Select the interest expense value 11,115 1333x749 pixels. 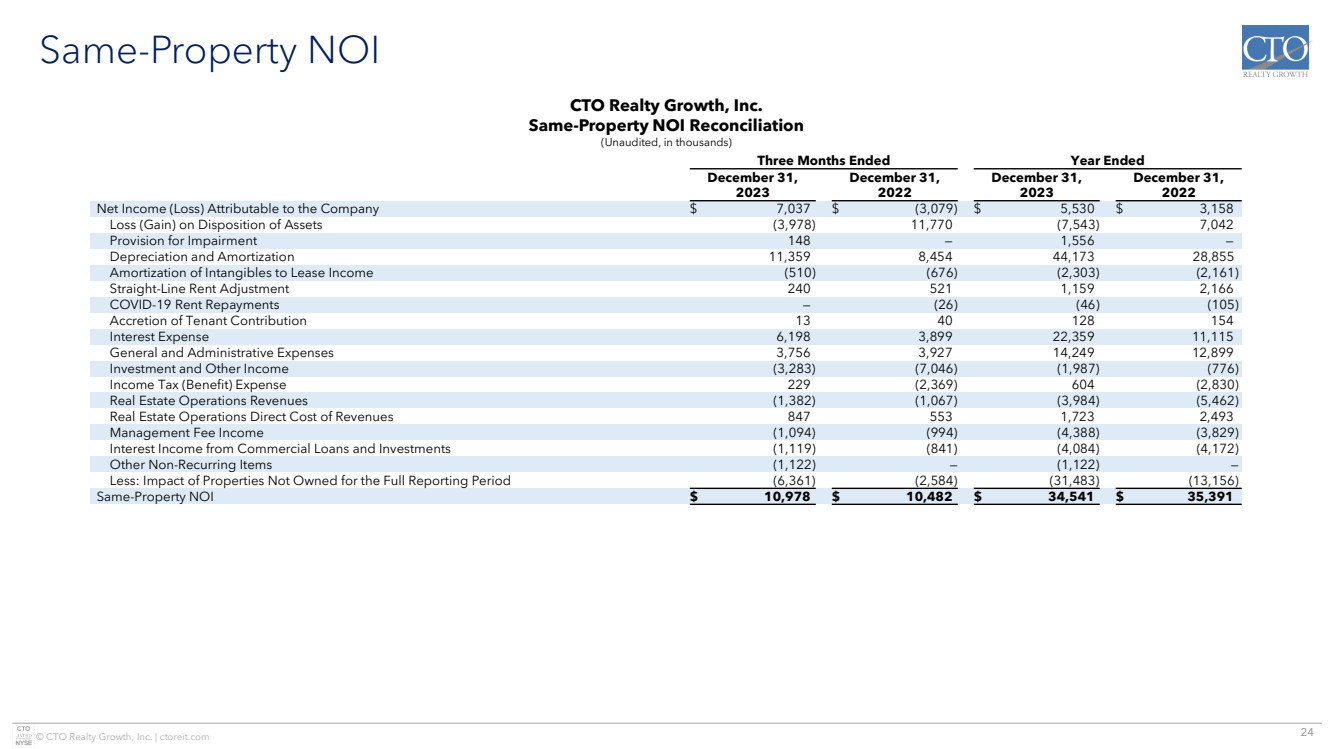(1214, 337)
